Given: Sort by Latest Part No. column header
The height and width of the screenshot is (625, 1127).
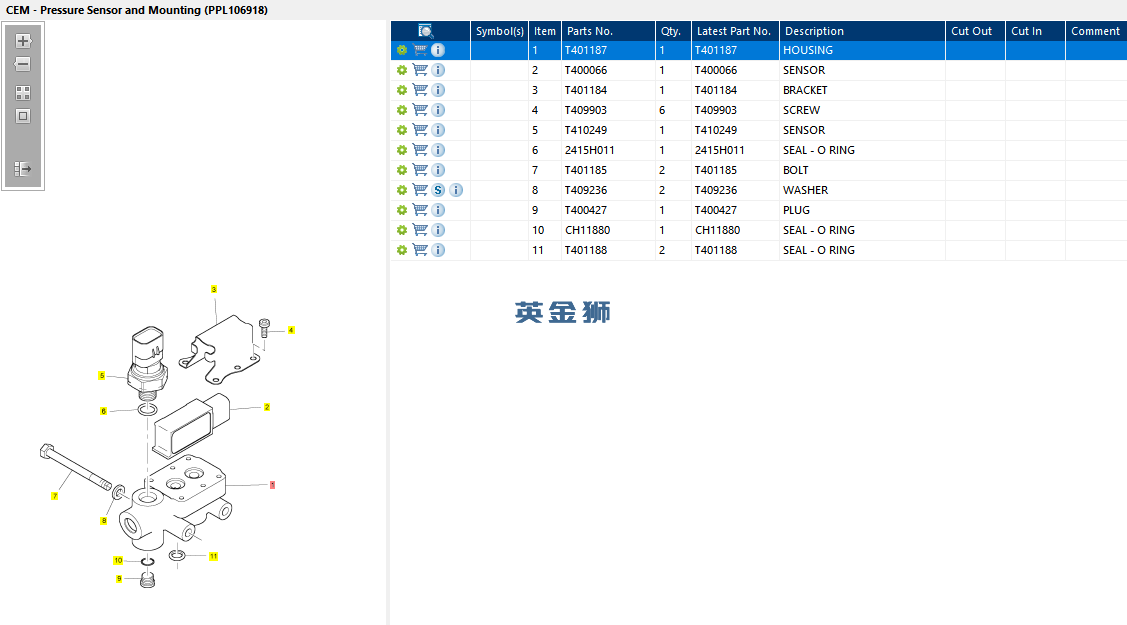Looking at the screenshot, I should click(735, 31).
